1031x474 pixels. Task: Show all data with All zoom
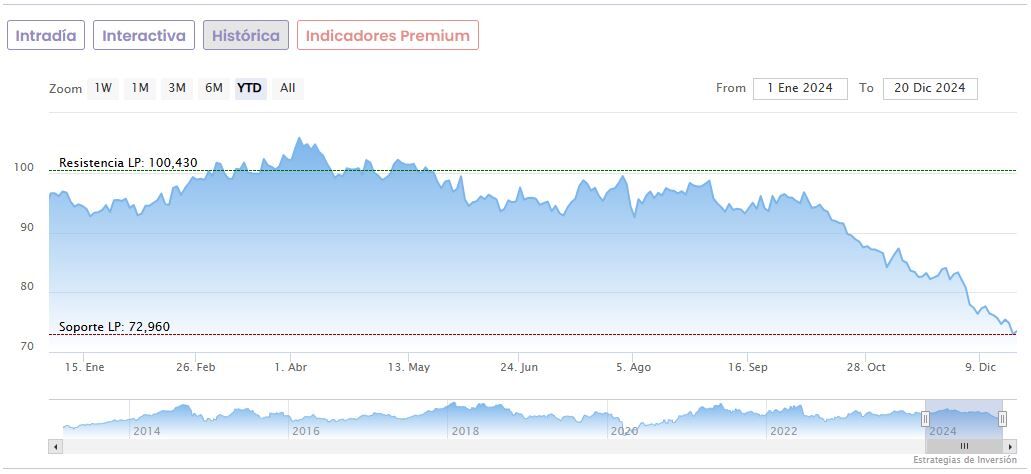click(x=288, y=88)
